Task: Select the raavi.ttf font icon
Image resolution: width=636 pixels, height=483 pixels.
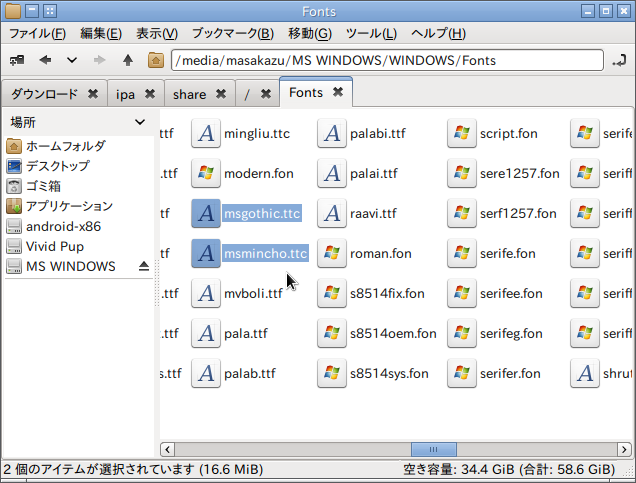Action: point(332,213)
